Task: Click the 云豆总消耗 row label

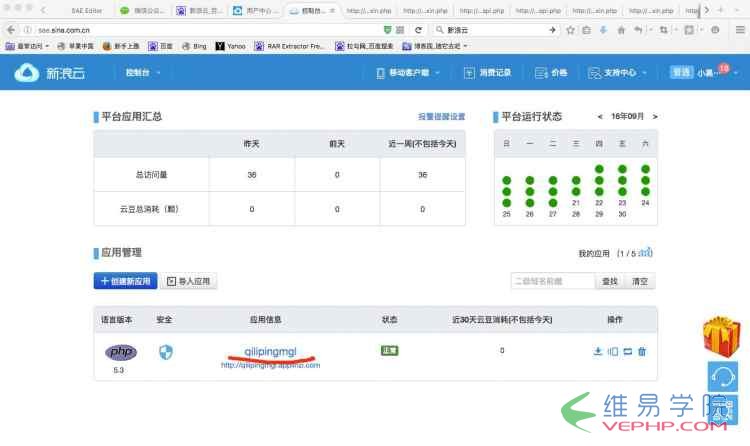Action: pos(149,209)
